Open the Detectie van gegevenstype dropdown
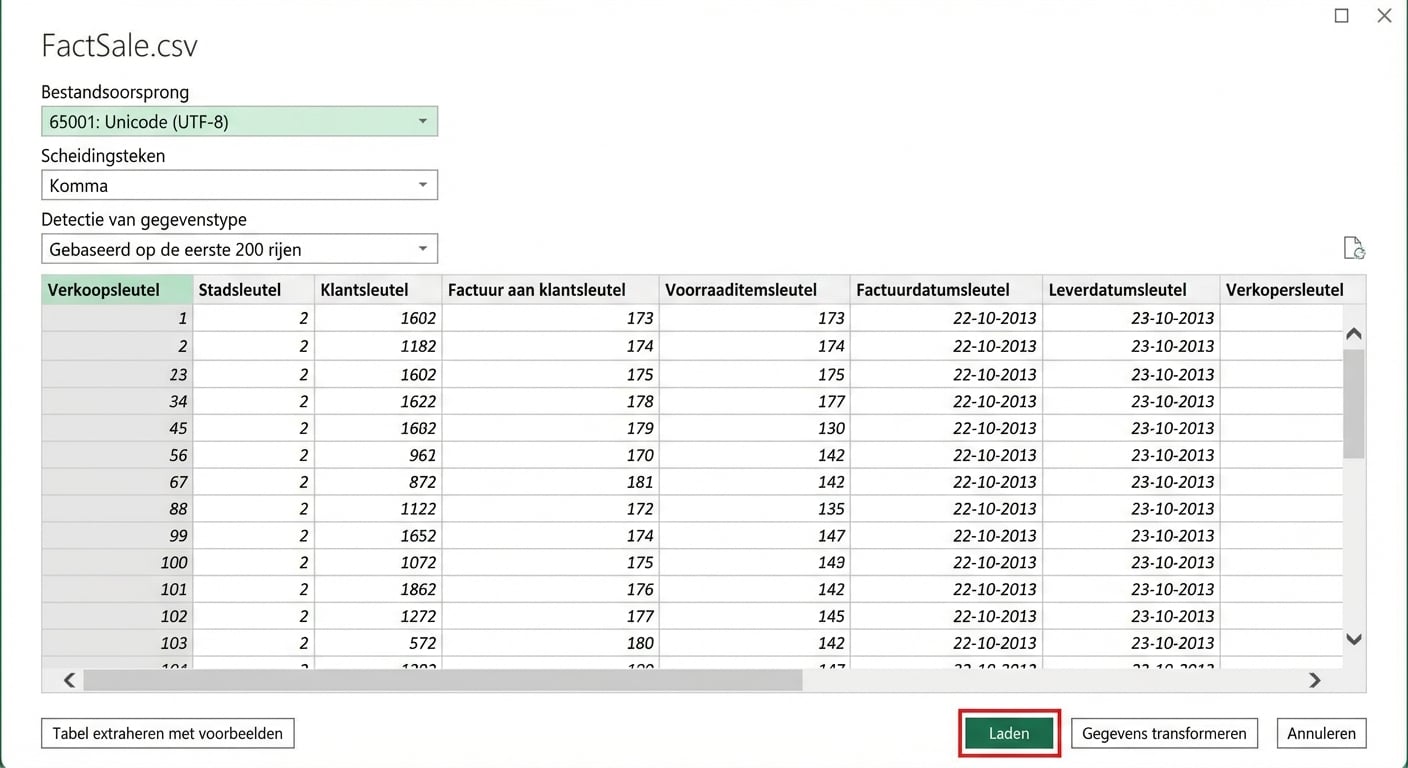Image resolution: width=1408 pixels, height=768 pixels. [424, 248]
